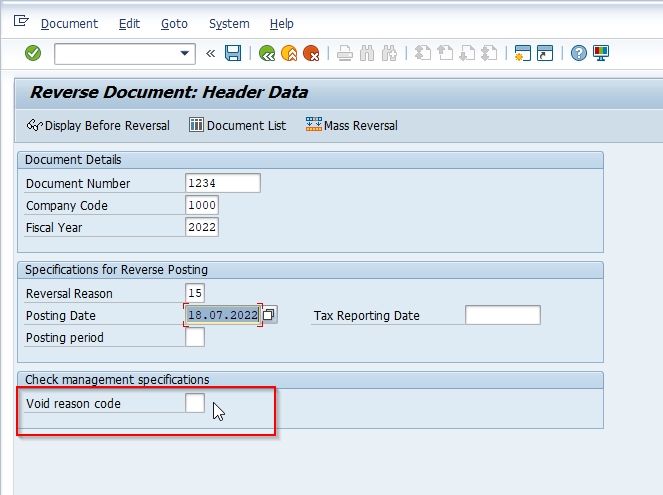
Task: Click the Save diskette icon
Action: click(x=233, y=53)
